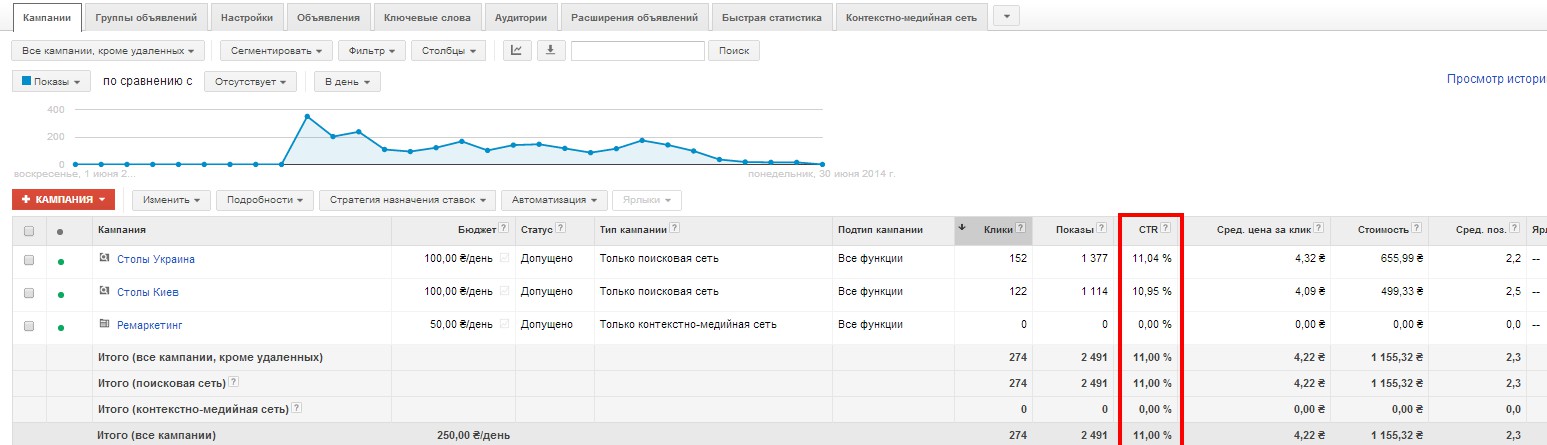Switch to Быстрая статистика tab
This screenshot has height=445, width=1547.
[x=771, y=17]
